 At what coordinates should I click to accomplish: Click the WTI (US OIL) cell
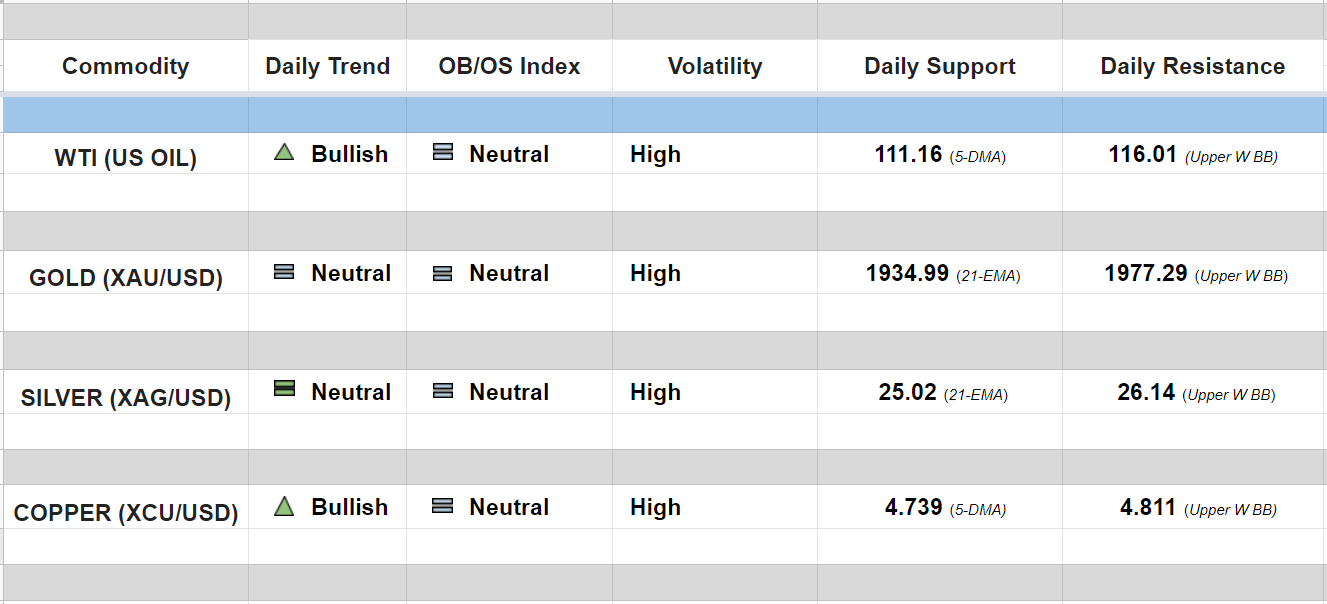(125, 158)
